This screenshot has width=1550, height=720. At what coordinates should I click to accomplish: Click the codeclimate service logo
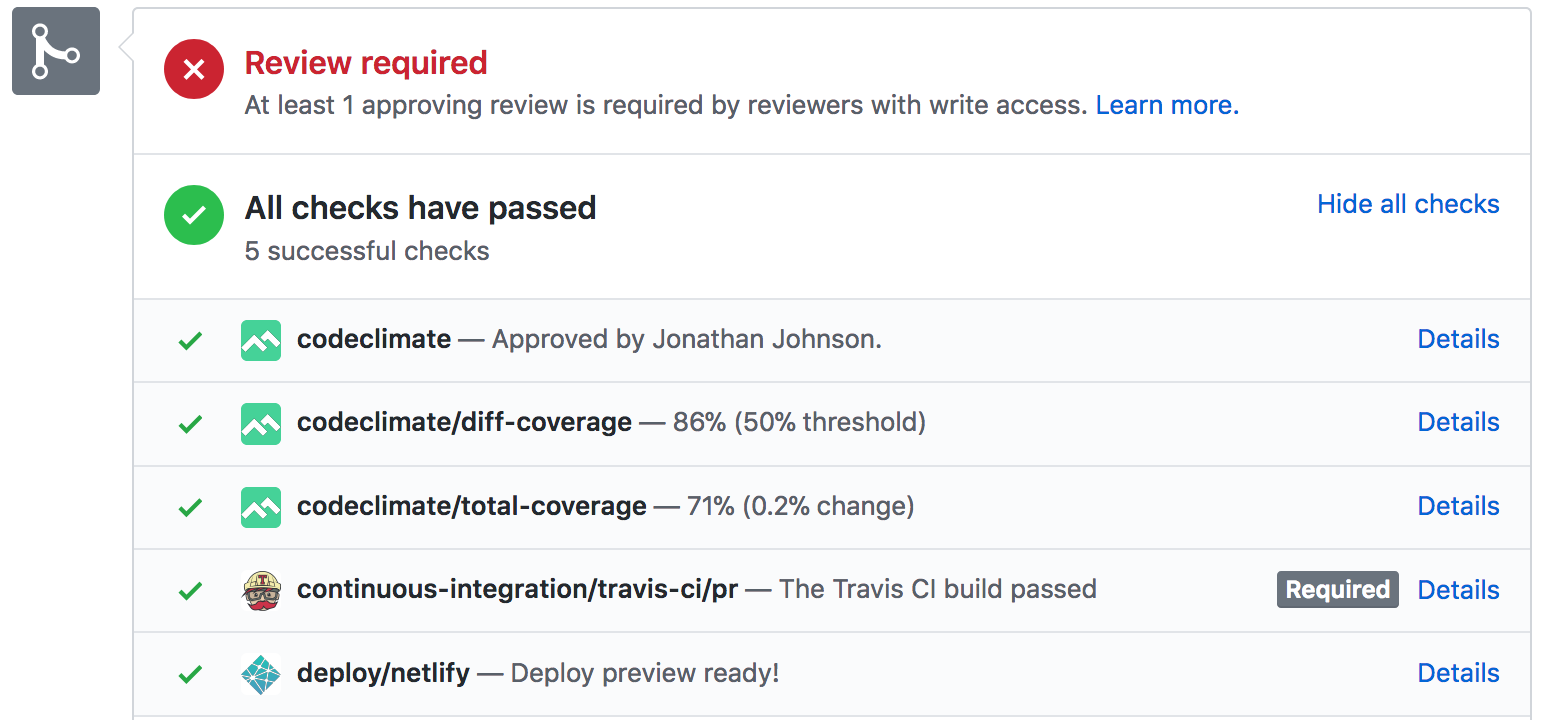[260, 340]
